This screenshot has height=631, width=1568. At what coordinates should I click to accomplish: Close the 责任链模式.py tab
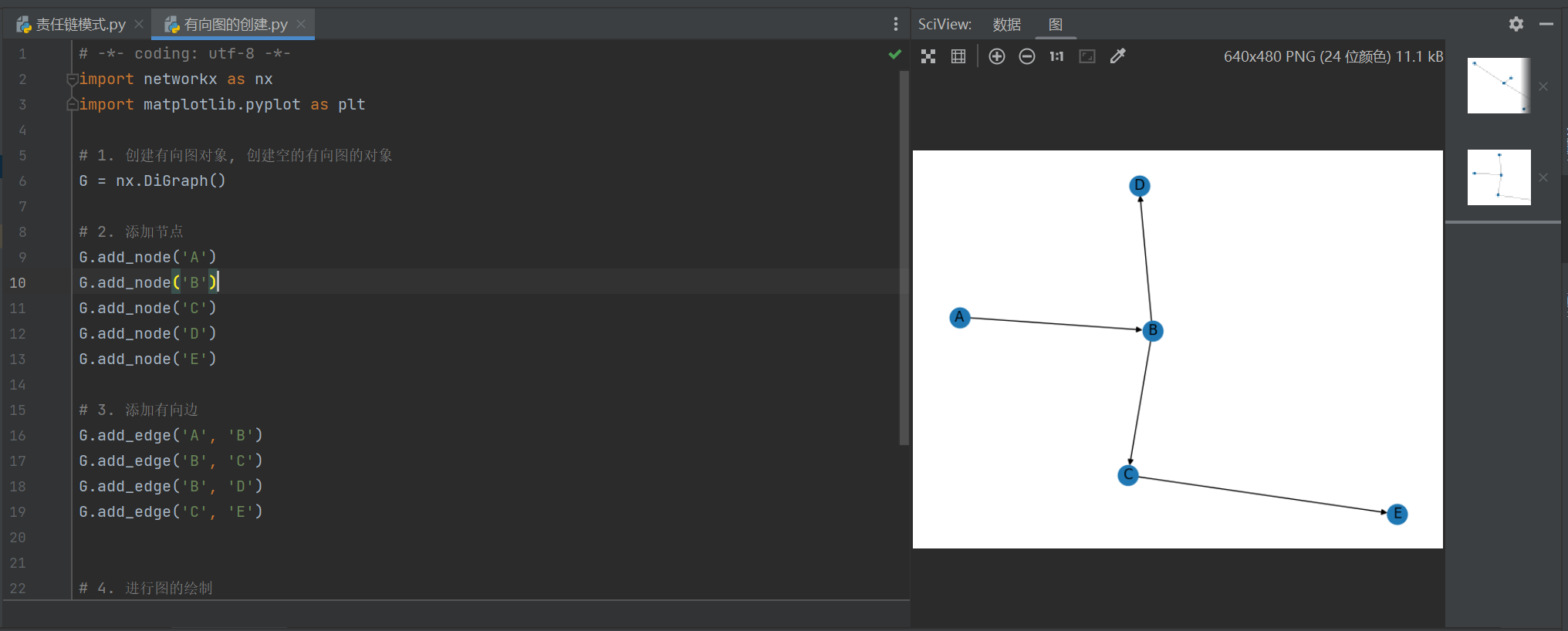click(x=139, y=25)
